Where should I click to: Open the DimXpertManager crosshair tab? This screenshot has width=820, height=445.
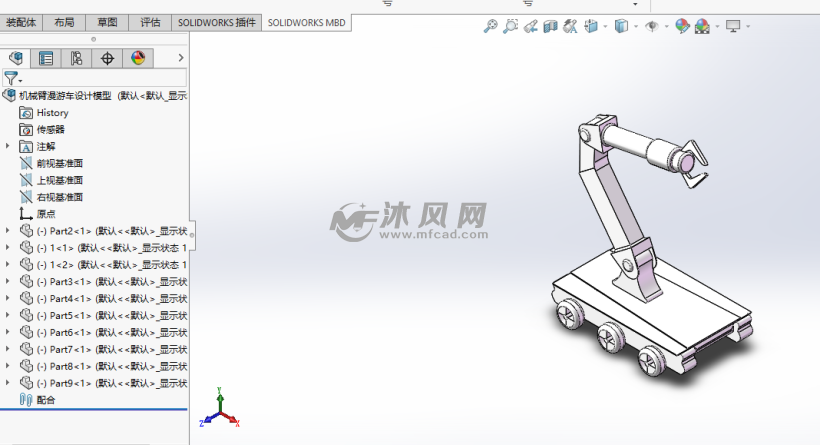coord(107,58)
